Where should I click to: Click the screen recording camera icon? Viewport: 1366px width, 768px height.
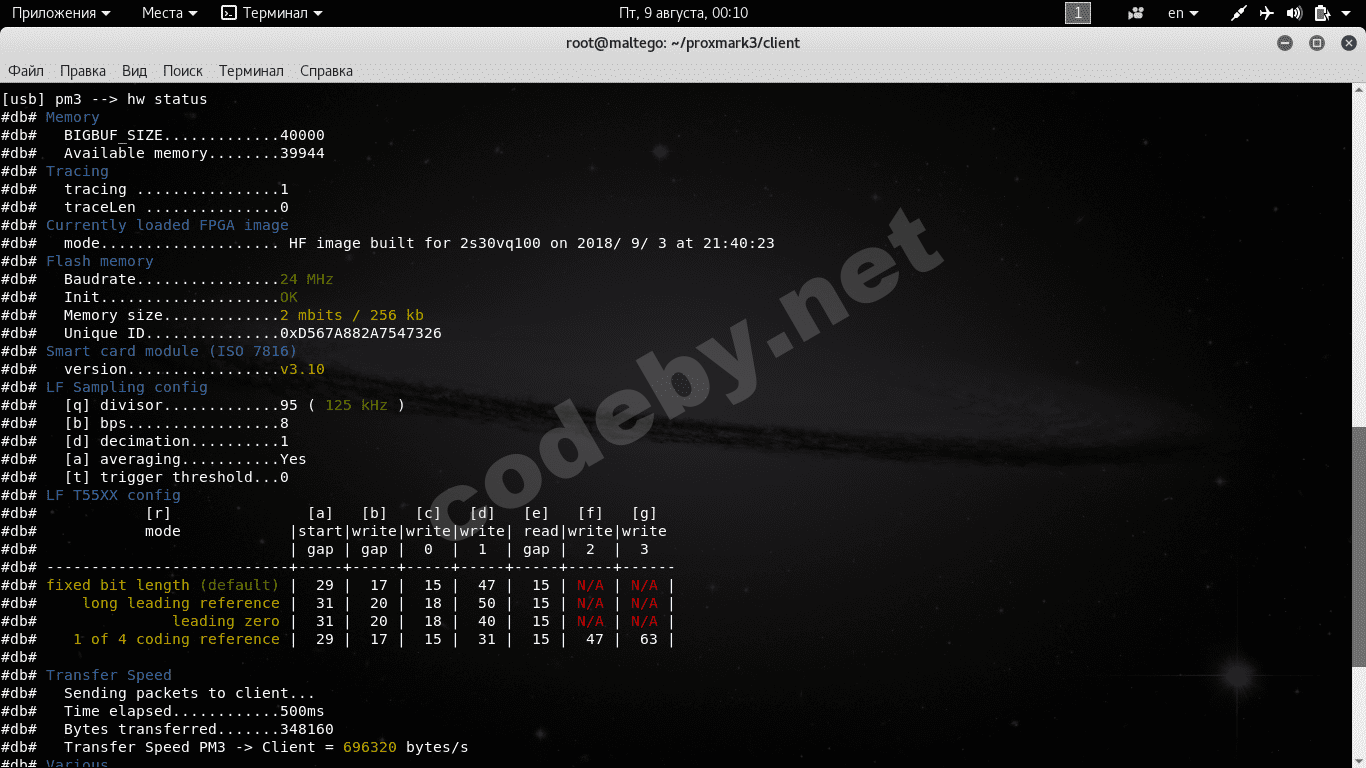(1136, 13)
